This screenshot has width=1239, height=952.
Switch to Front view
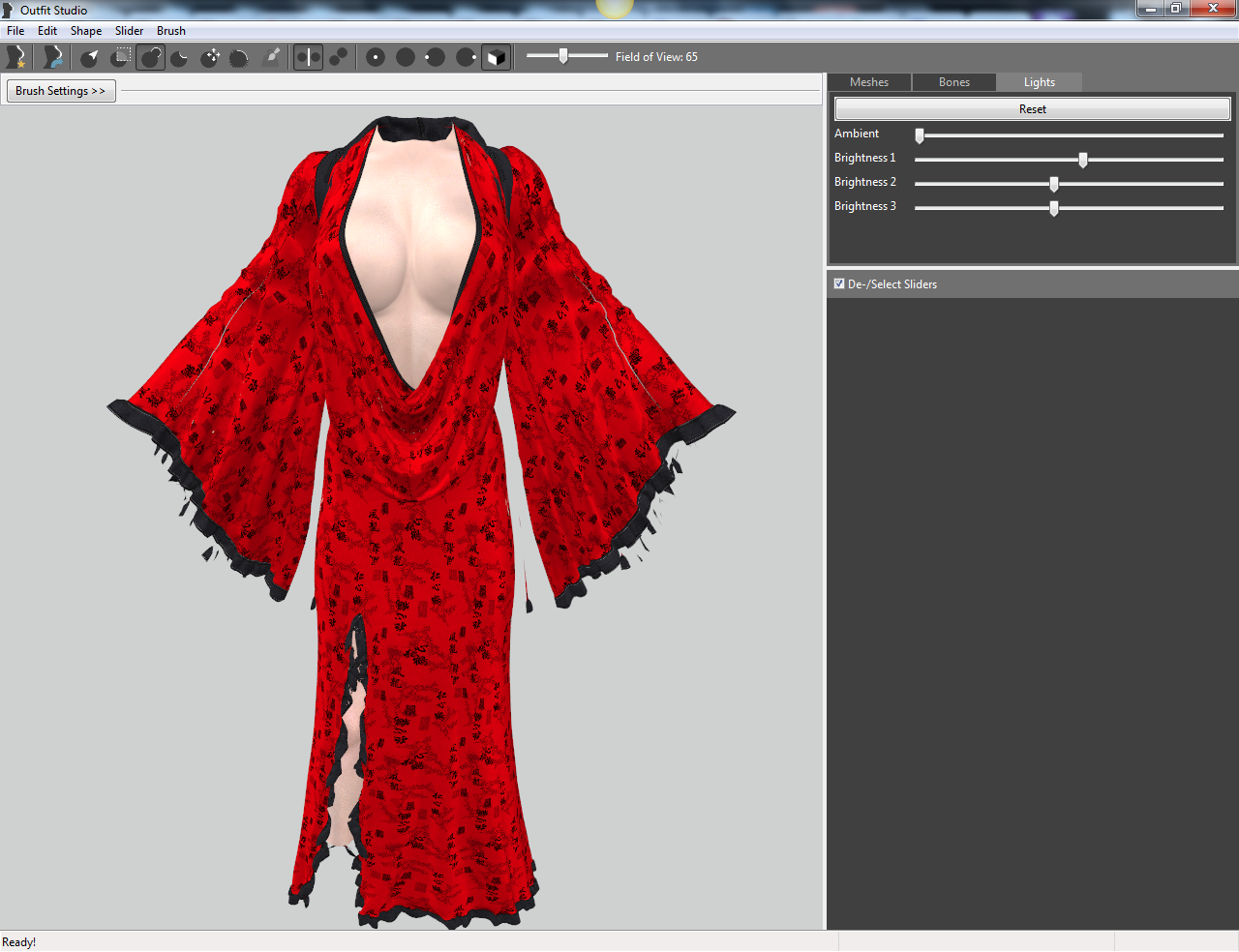[376, 57]
